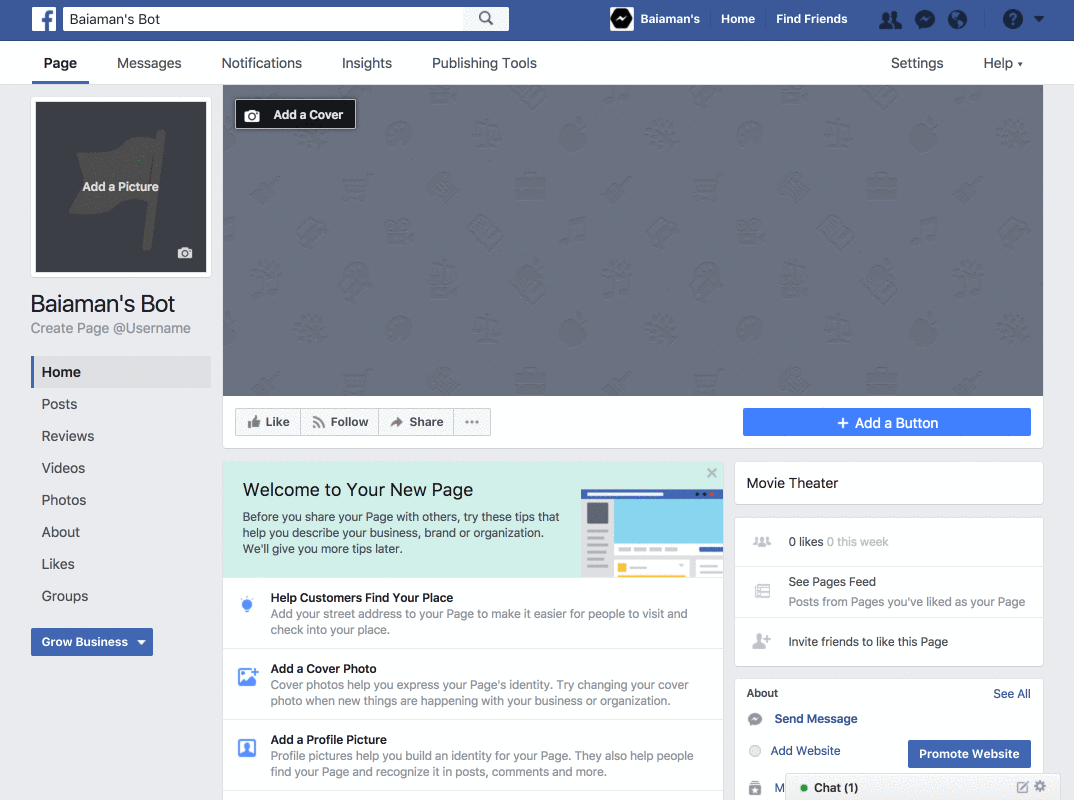Open page Settings
1074x800 pixels.
[x=916, y=63]
